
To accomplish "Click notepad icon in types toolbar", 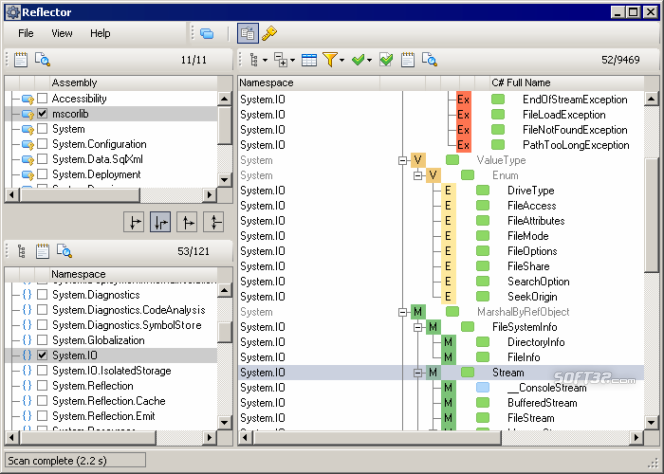I will click(x=408, y=60).
